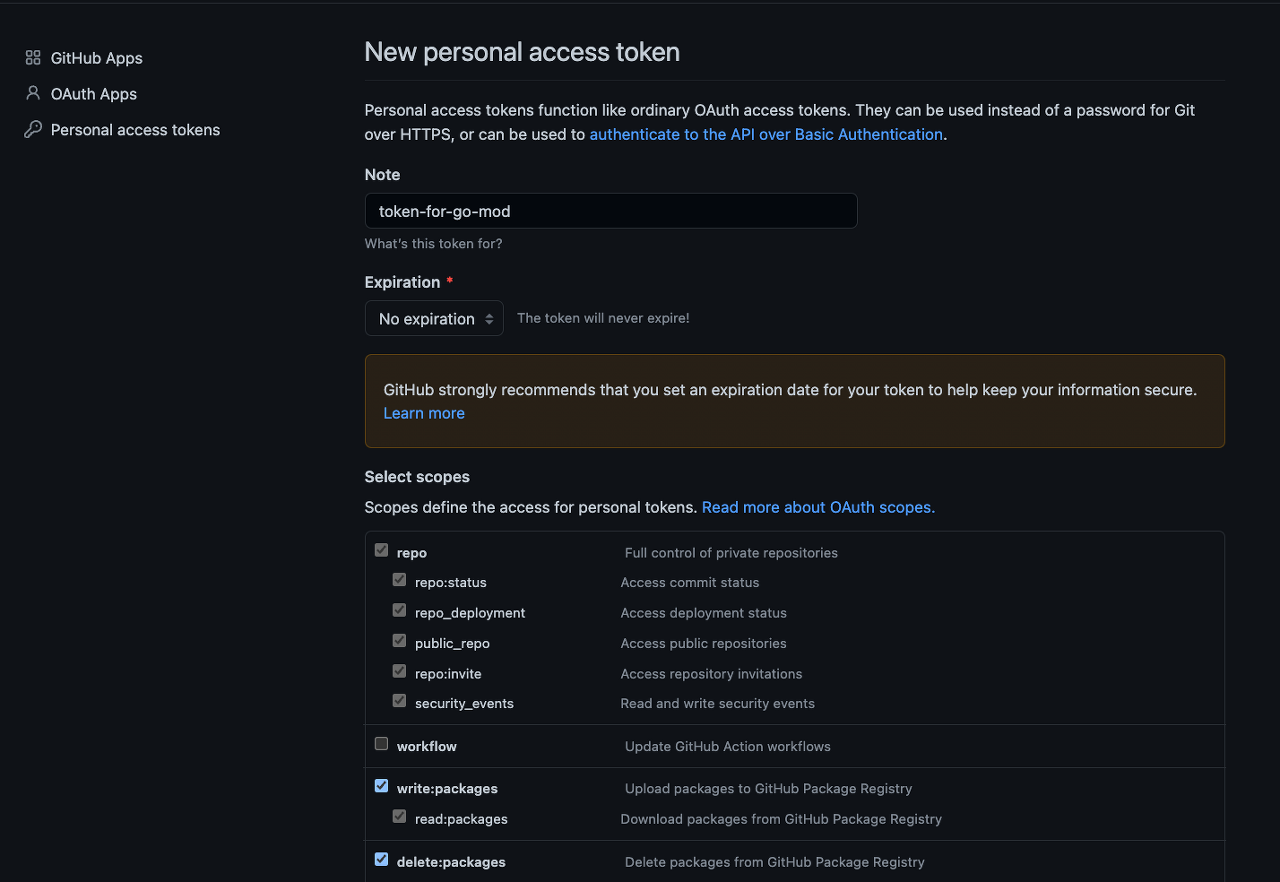Viewport: 1280px width, 882px height.
Task: Toggle the repo scope checkbox
Action: [x=381, y=550]
